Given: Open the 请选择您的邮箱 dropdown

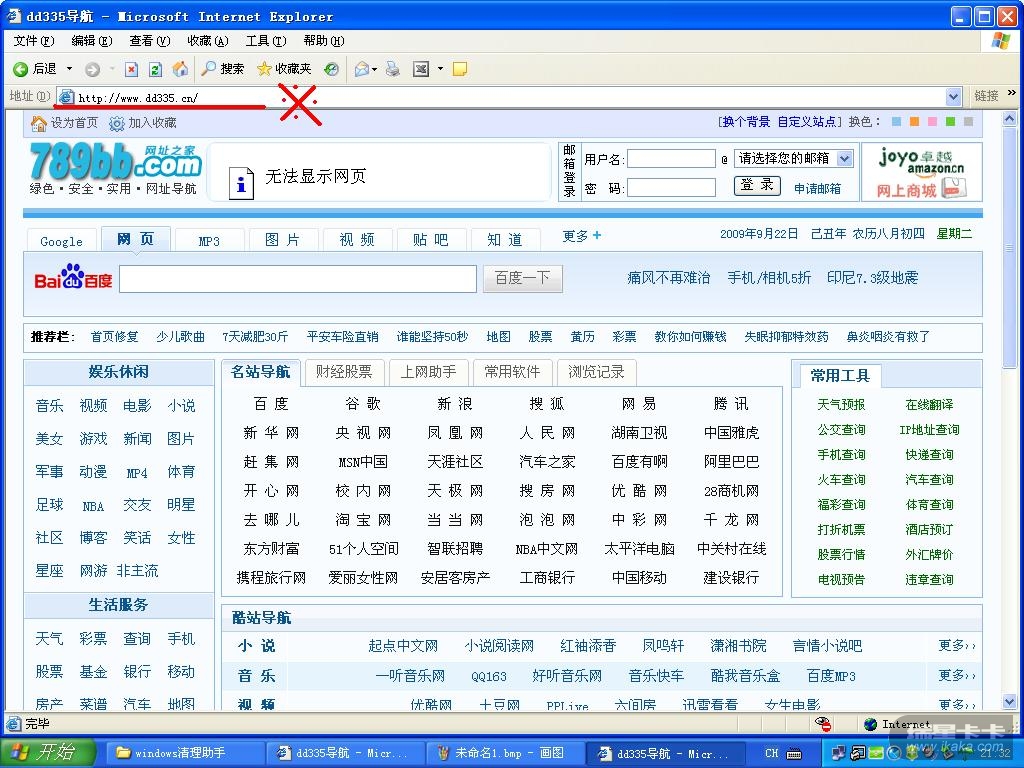Looking at the screenshot, I should pos(793,158).
